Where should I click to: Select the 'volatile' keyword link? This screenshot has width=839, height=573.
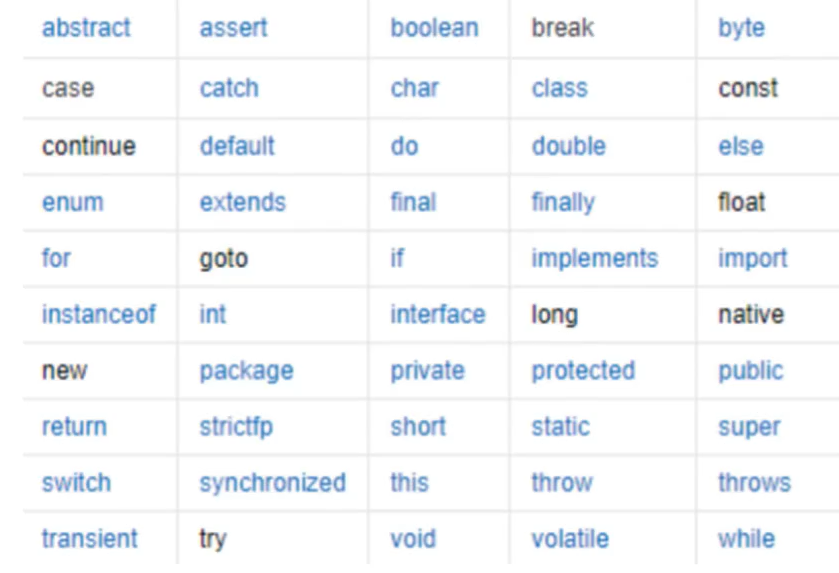pyautogui.click(x=568, y=539)
